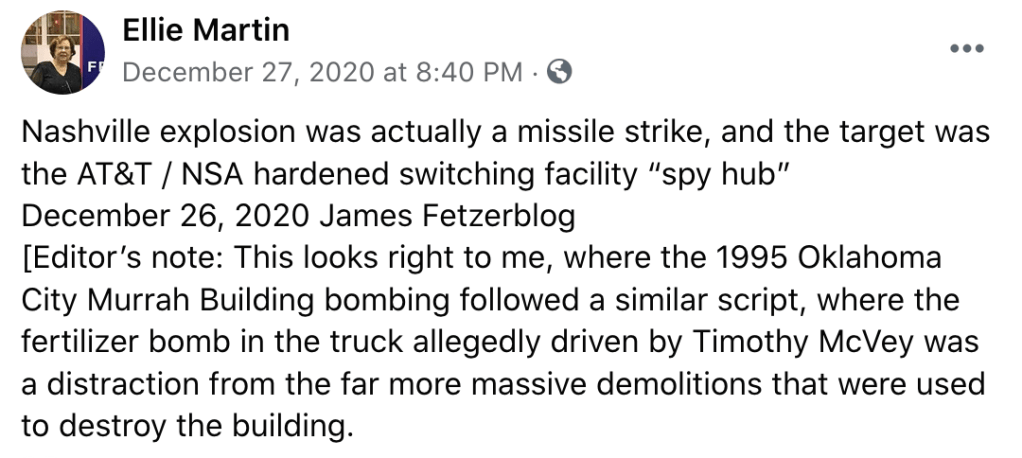Viewport: 1022px width, 458px height.
Task: Visit the Ellie Martin profile name link
Action: tap(206, 31)
